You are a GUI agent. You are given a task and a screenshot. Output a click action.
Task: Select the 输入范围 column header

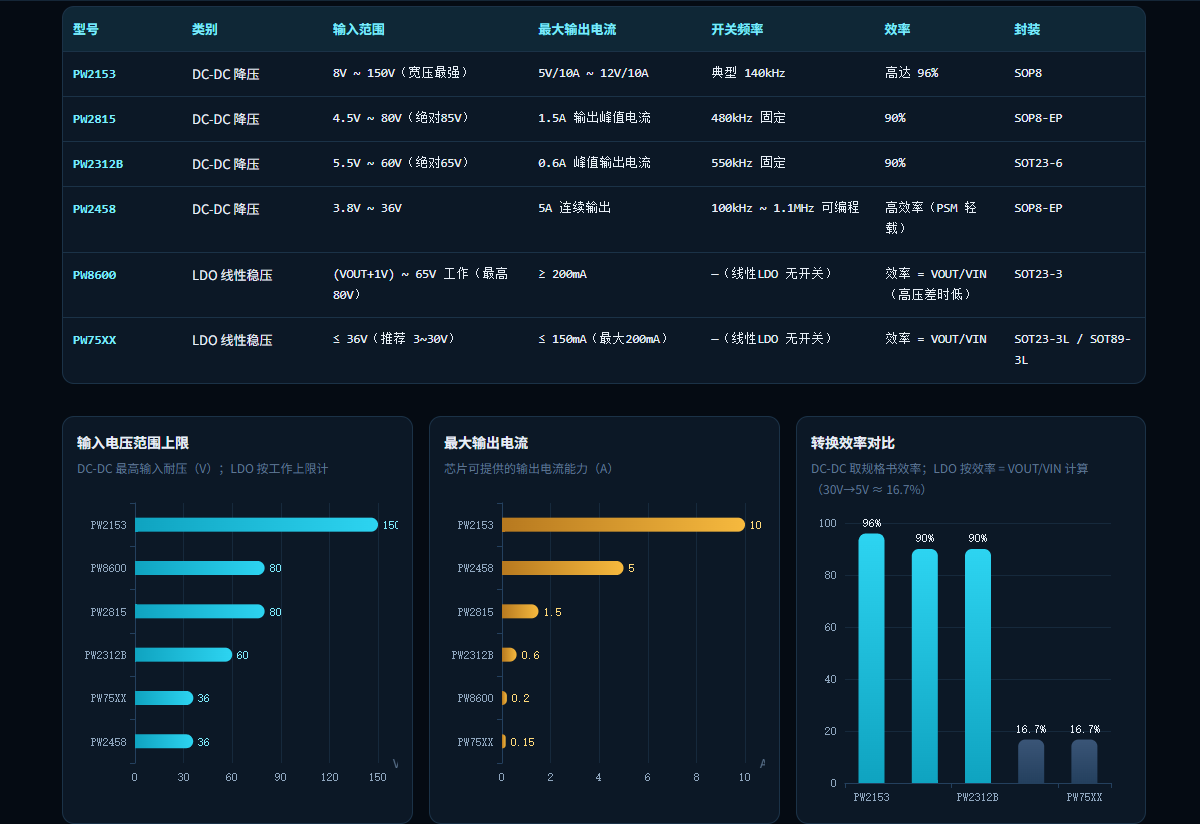[359, 30]
